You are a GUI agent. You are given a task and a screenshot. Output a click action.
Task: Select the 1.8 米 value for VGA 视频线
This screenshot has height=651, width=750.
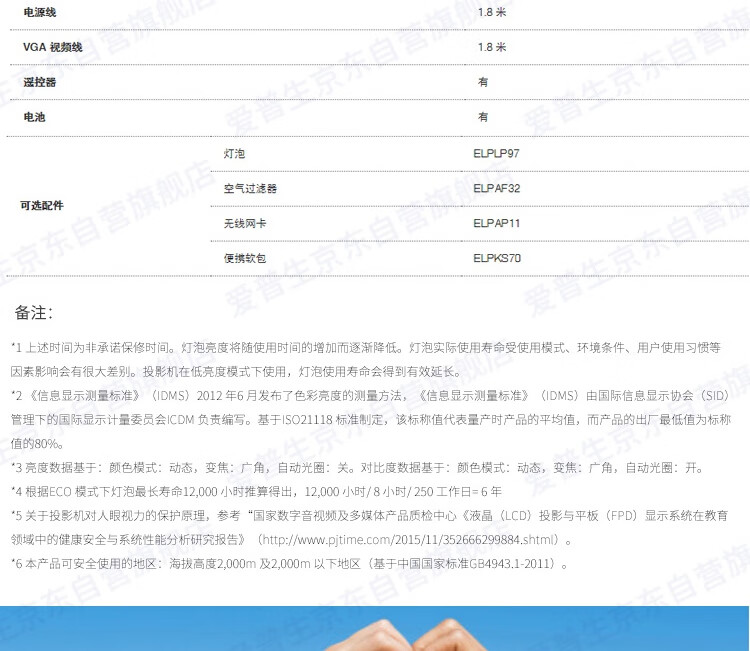pyautogui.click(x=492, y=47)
